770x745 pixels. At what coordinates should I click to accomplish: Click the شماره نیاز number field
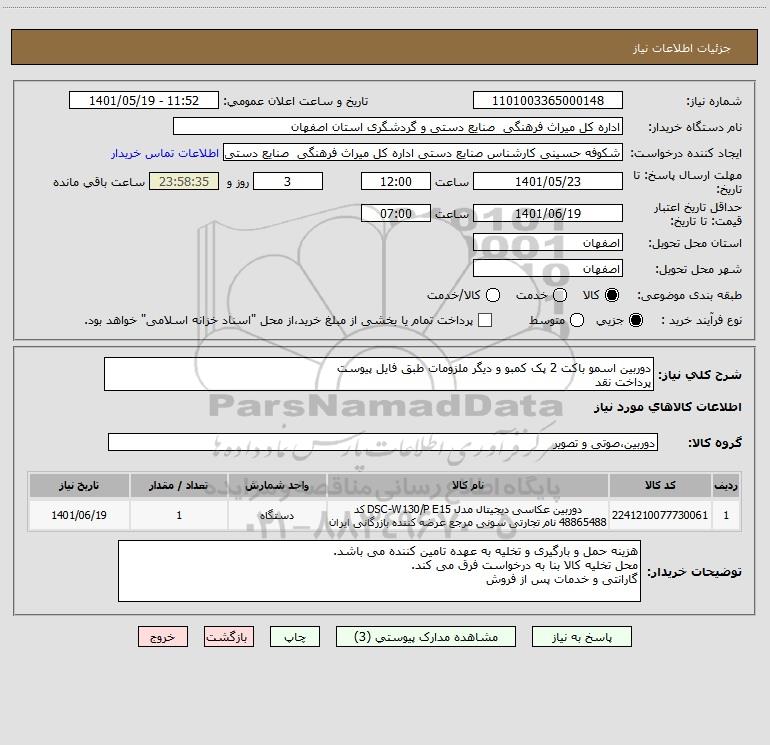(548, 101)
